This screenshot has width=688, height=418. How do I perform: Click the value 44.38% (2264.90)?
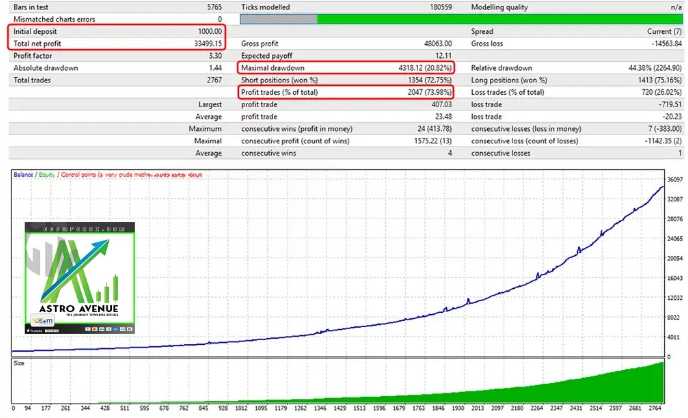655,68
